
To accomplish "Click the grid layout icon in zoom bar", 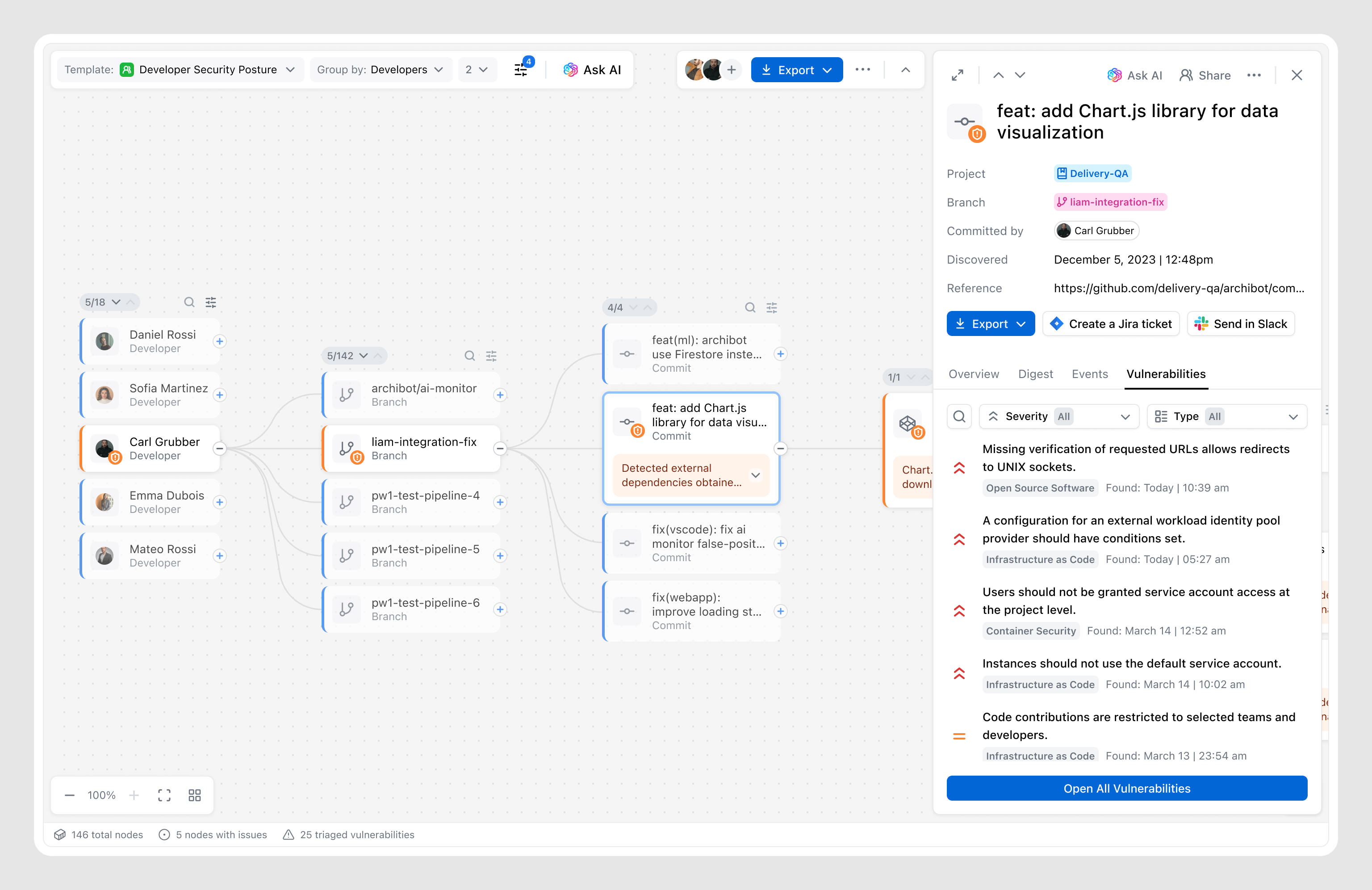I will (195, 795).
